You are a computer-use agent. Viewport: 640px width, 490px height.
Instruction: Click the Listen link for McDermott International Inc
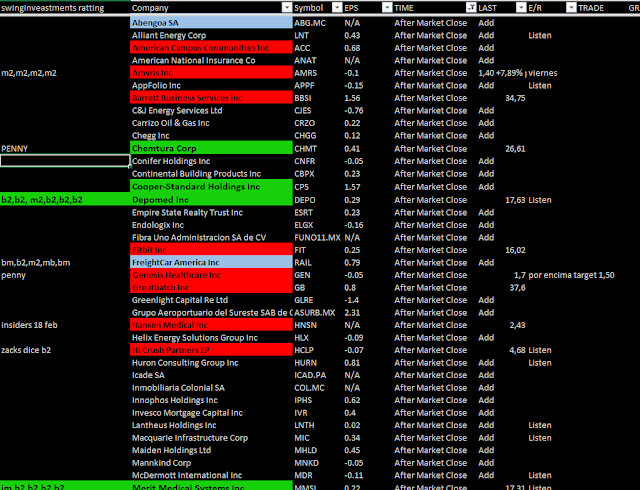[540, 475]
